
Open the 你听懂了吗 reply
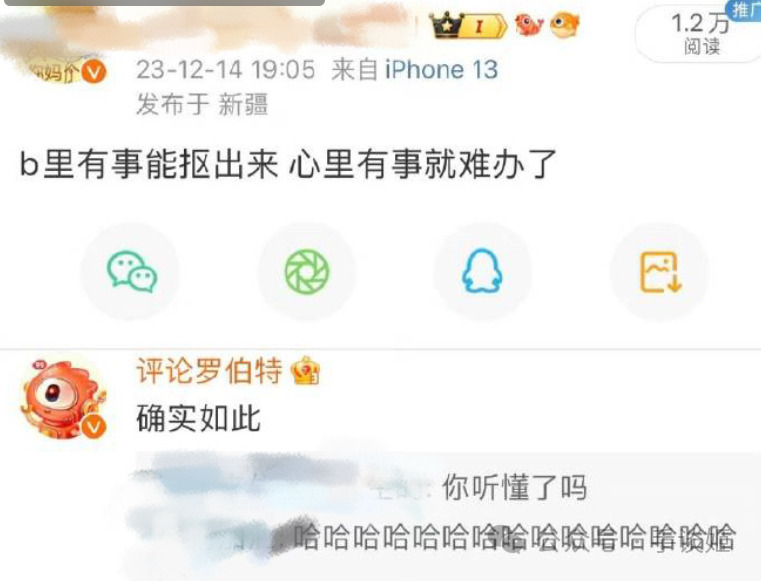tap(514, 488)
